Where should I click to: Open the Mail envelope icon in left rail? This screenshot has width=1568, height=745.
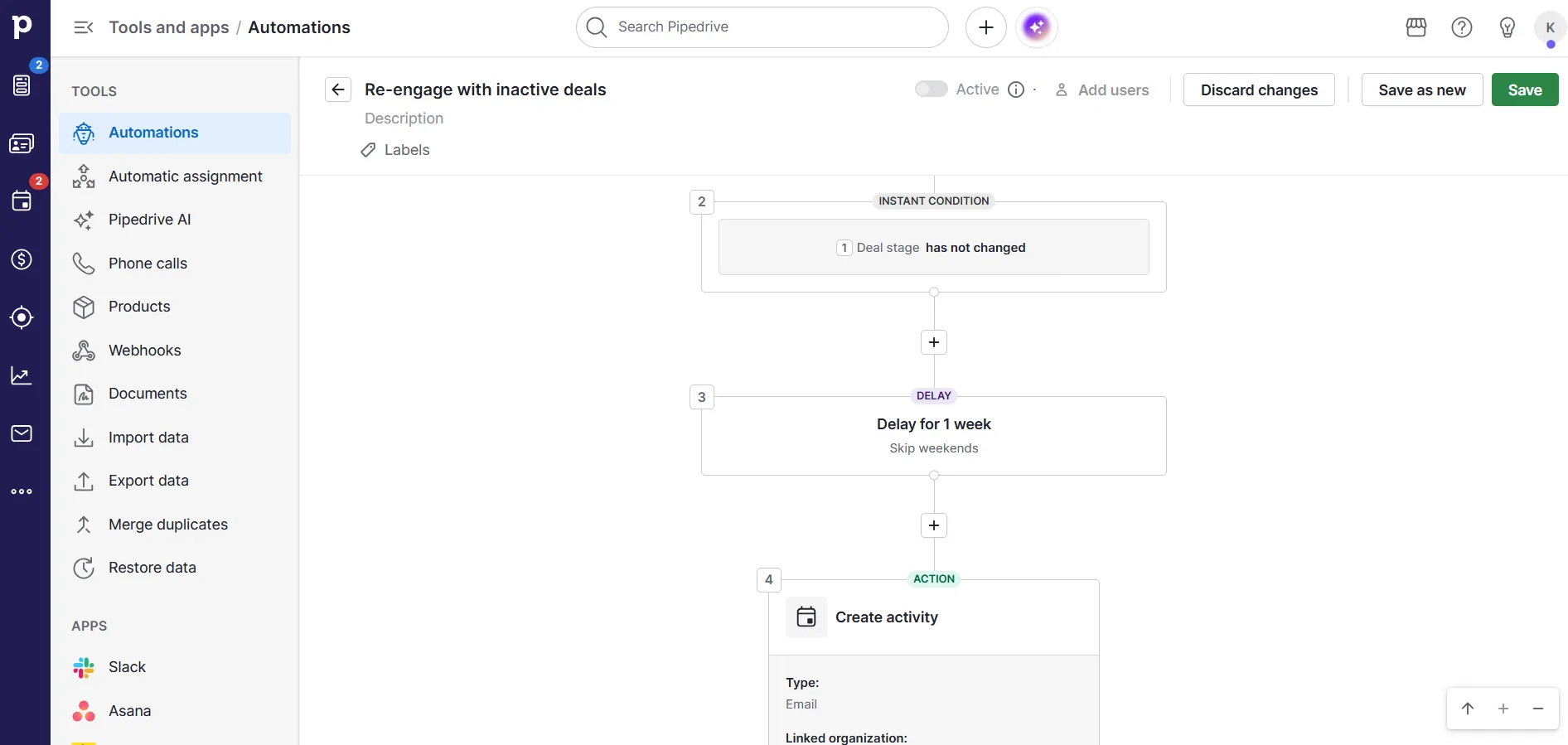22,433
